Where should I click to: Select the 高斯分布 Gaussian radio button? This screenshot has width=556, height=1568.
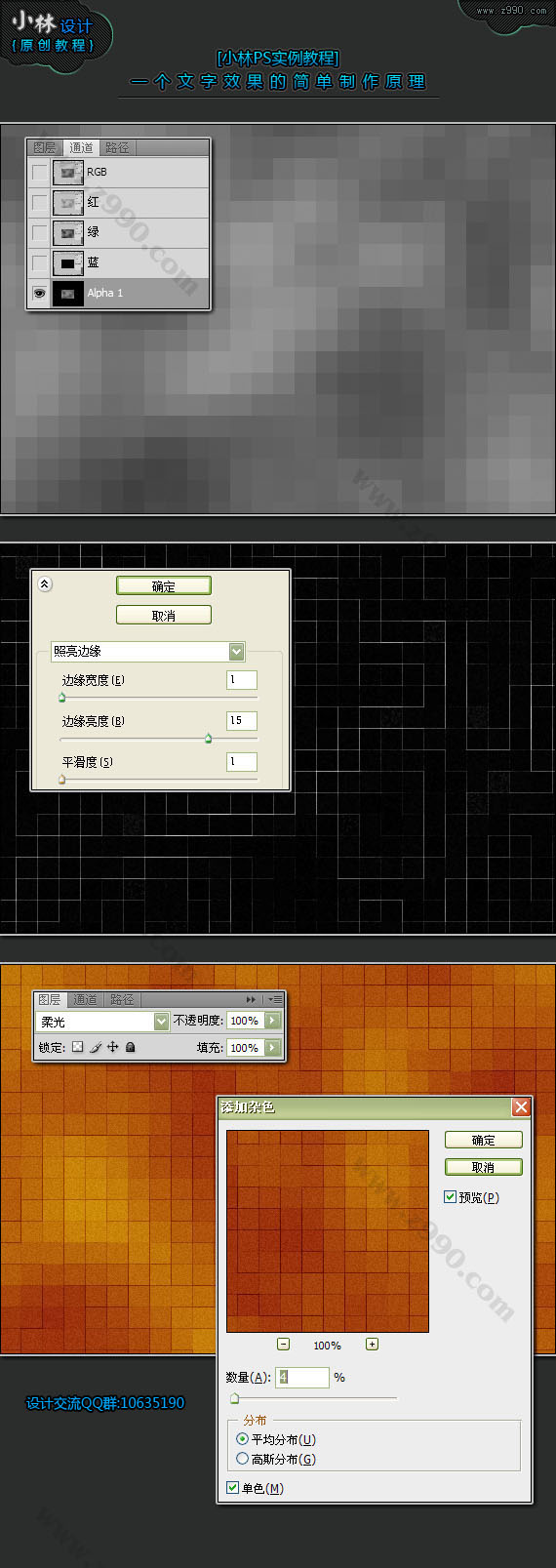coord(242,1459)
